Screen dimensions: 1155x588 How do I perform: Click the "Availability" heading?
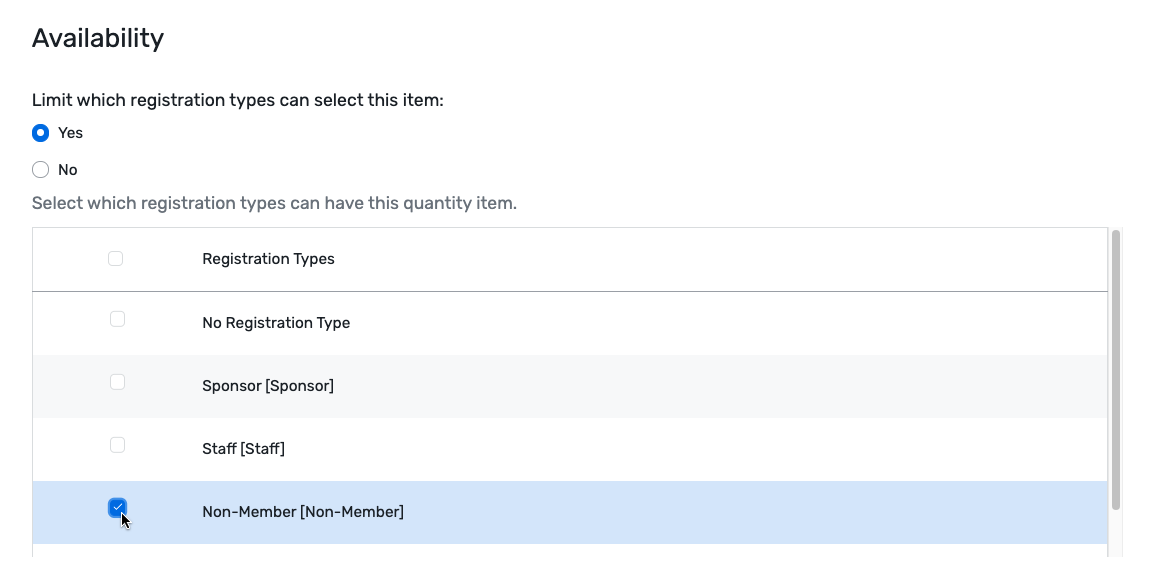(x=98, y=37)
